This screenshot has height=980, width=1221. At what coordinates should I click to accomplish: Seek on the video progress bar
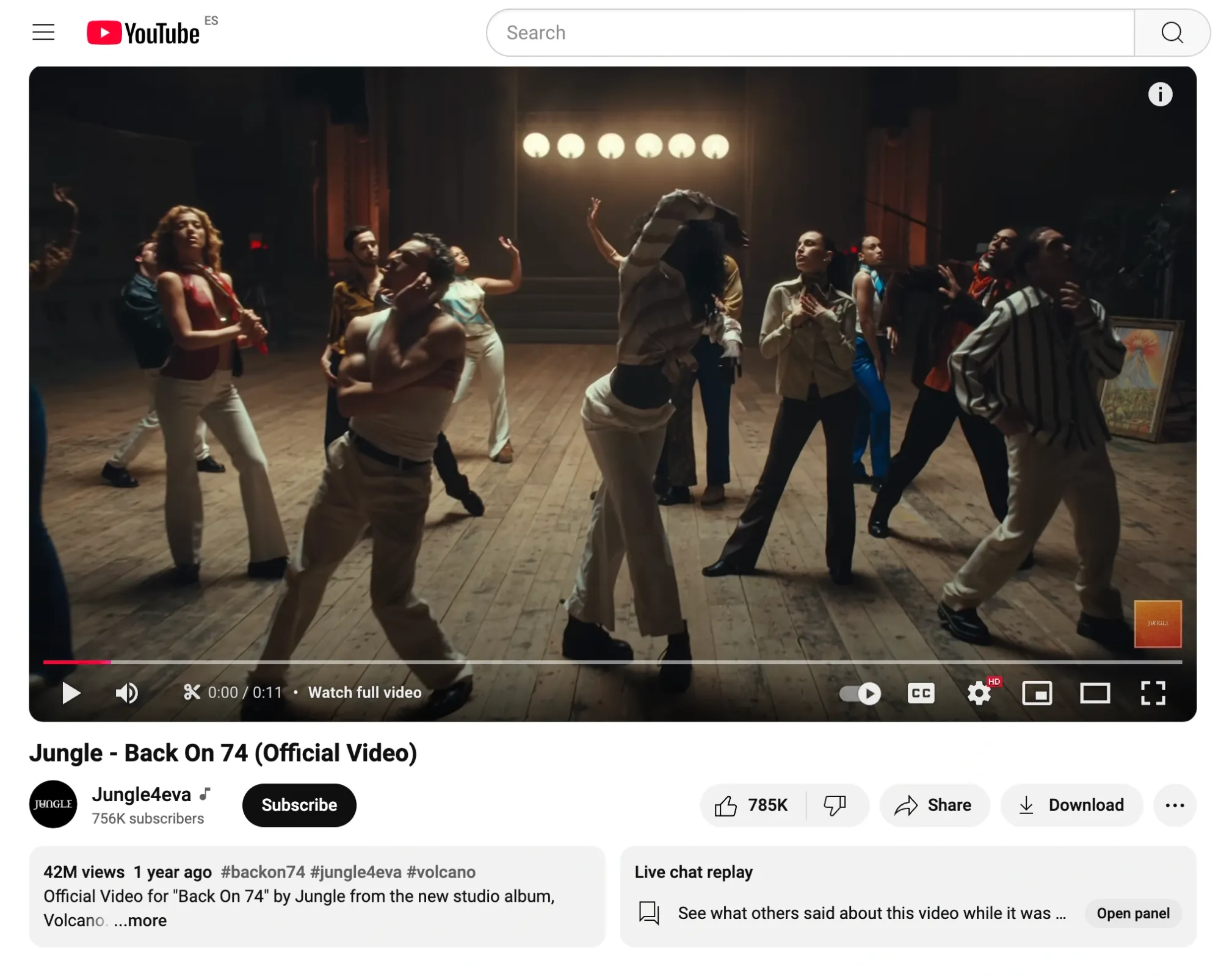point(610,661)
